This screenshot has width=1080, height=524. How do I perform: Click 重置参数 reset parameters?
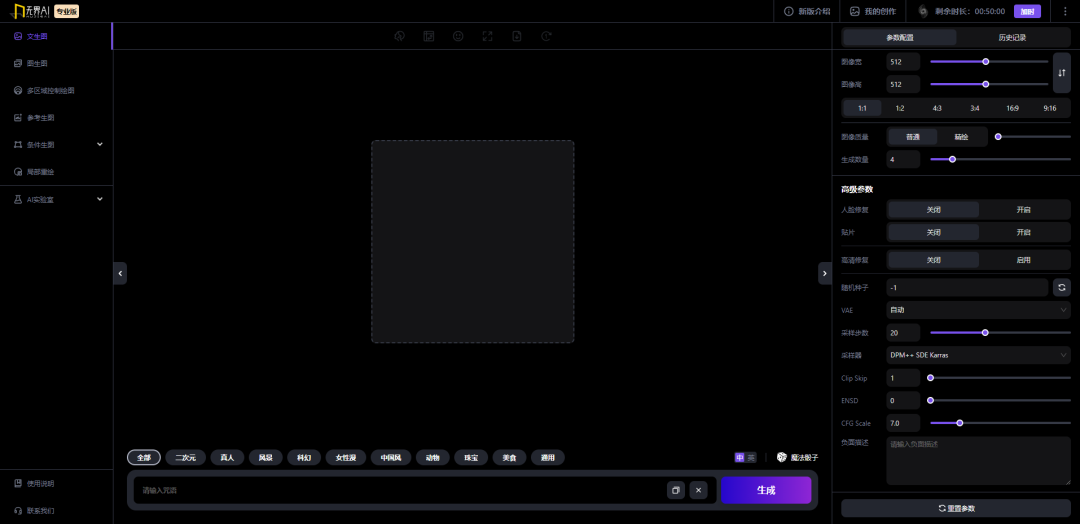tap(956, 508)
